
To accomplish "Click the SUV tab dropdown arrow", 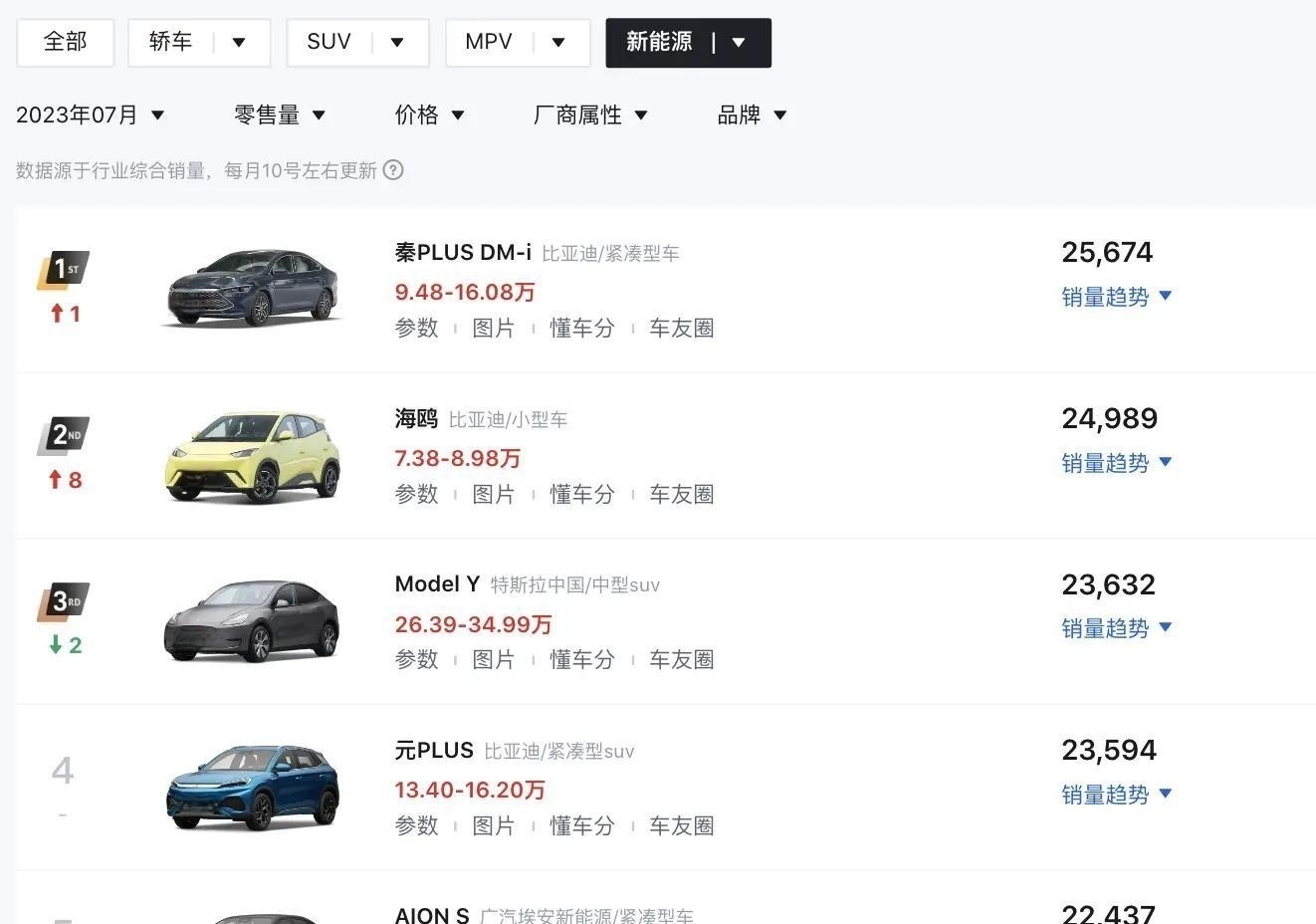I will click(397, 43).
